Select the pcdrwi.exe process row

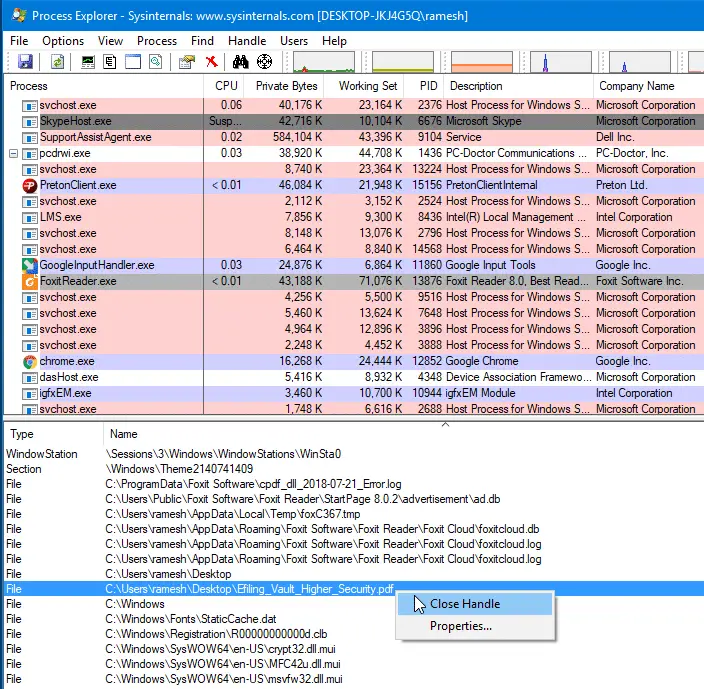coord(354,154)
